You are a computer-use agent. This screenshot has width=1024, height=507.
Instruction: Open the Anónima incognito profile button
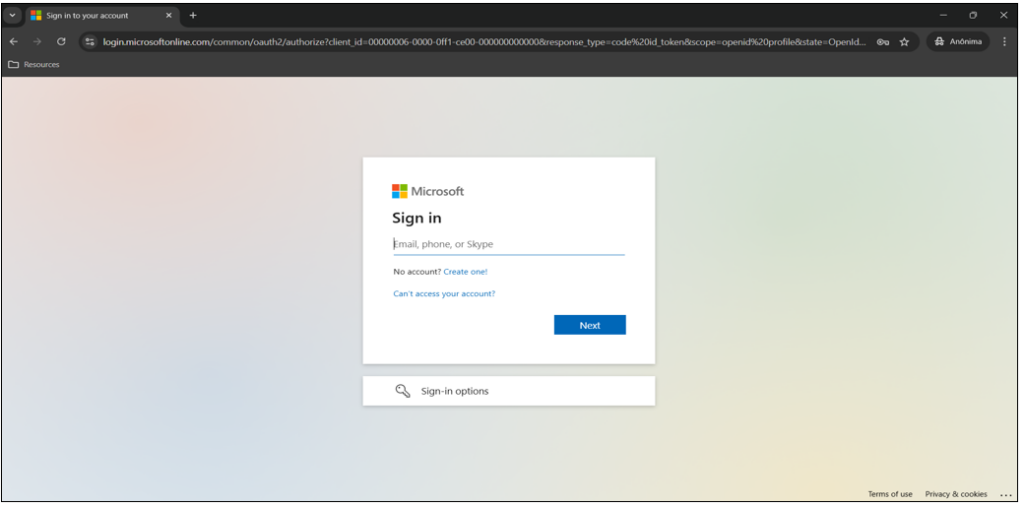958,42
